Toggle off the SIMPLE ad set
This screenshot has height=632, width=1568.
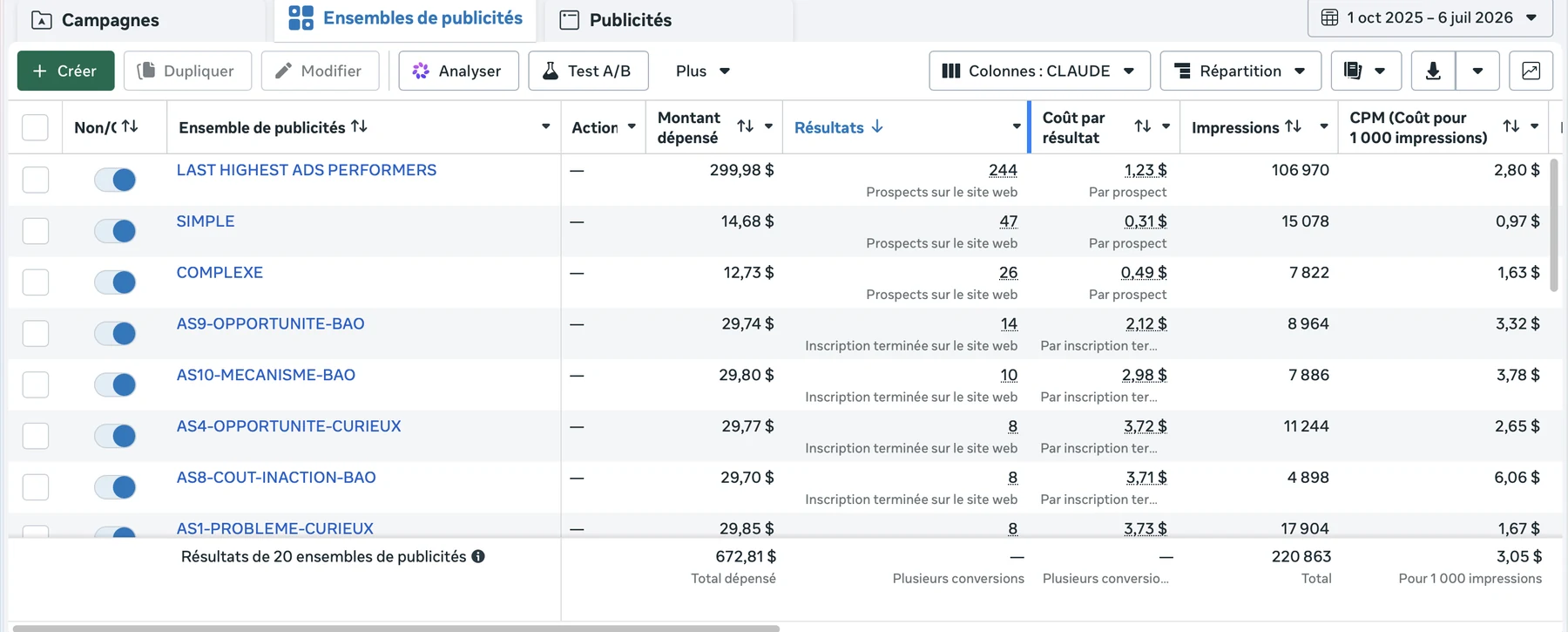click(x=115, y=231)
